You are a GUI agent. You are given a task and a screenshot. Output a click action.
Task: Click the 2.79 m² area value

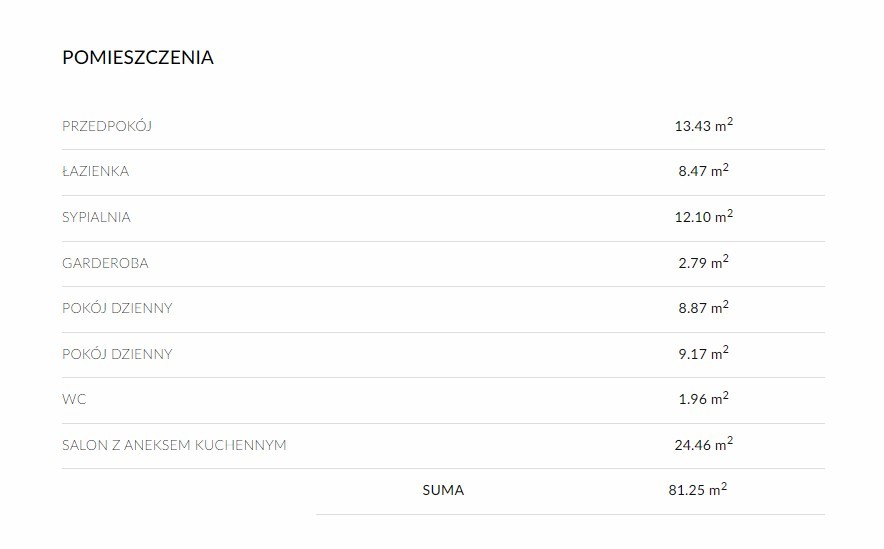tap(704, 262)
